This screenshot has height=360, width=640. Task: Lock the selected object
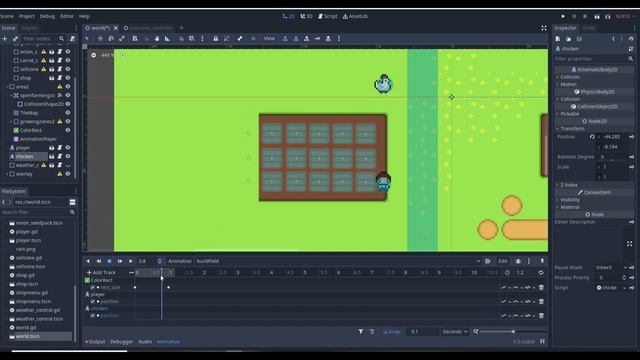[216, 38]
